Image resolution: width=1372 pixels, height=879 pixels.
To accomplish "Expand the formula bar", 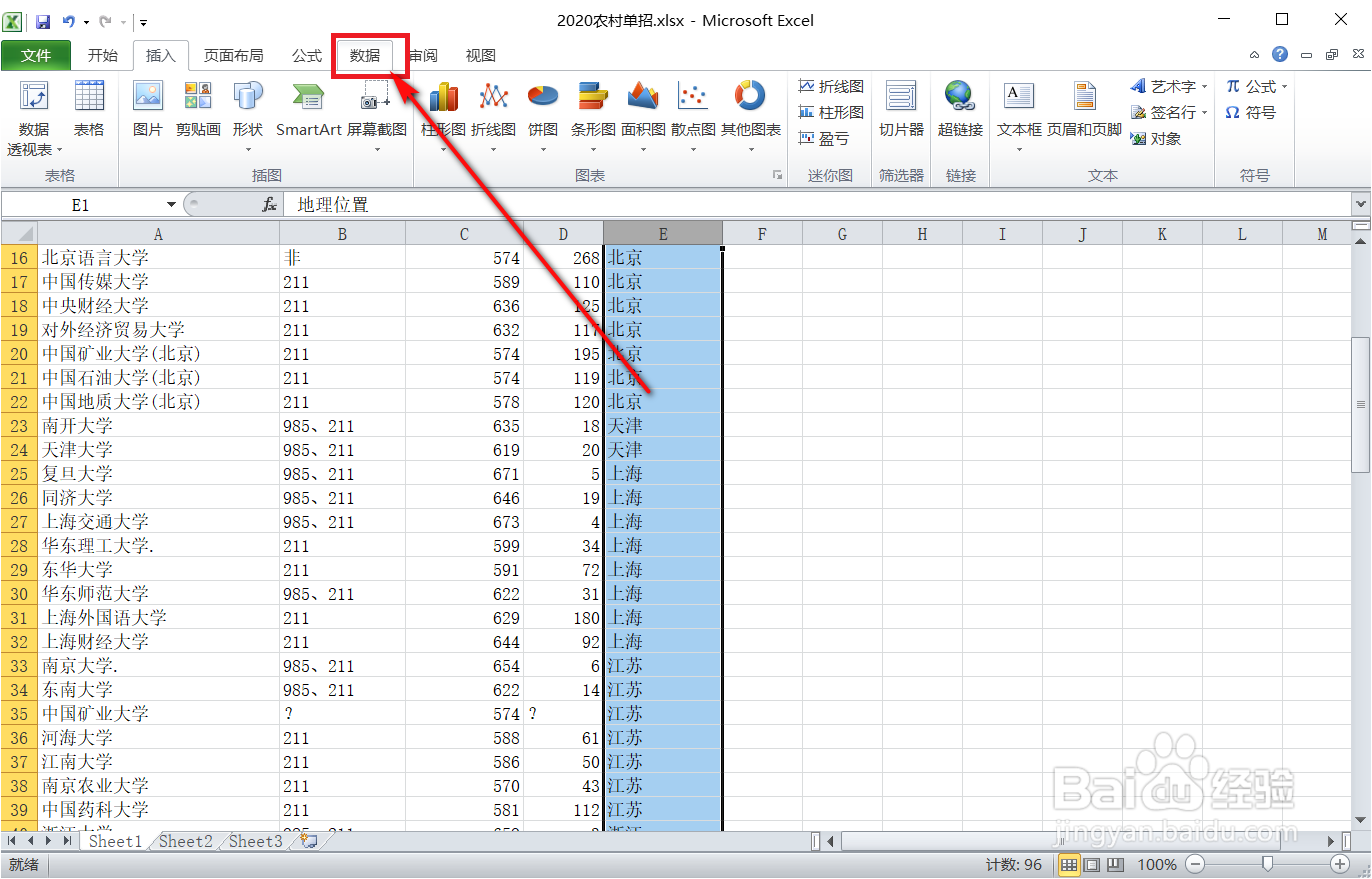I will [1360, 204].
